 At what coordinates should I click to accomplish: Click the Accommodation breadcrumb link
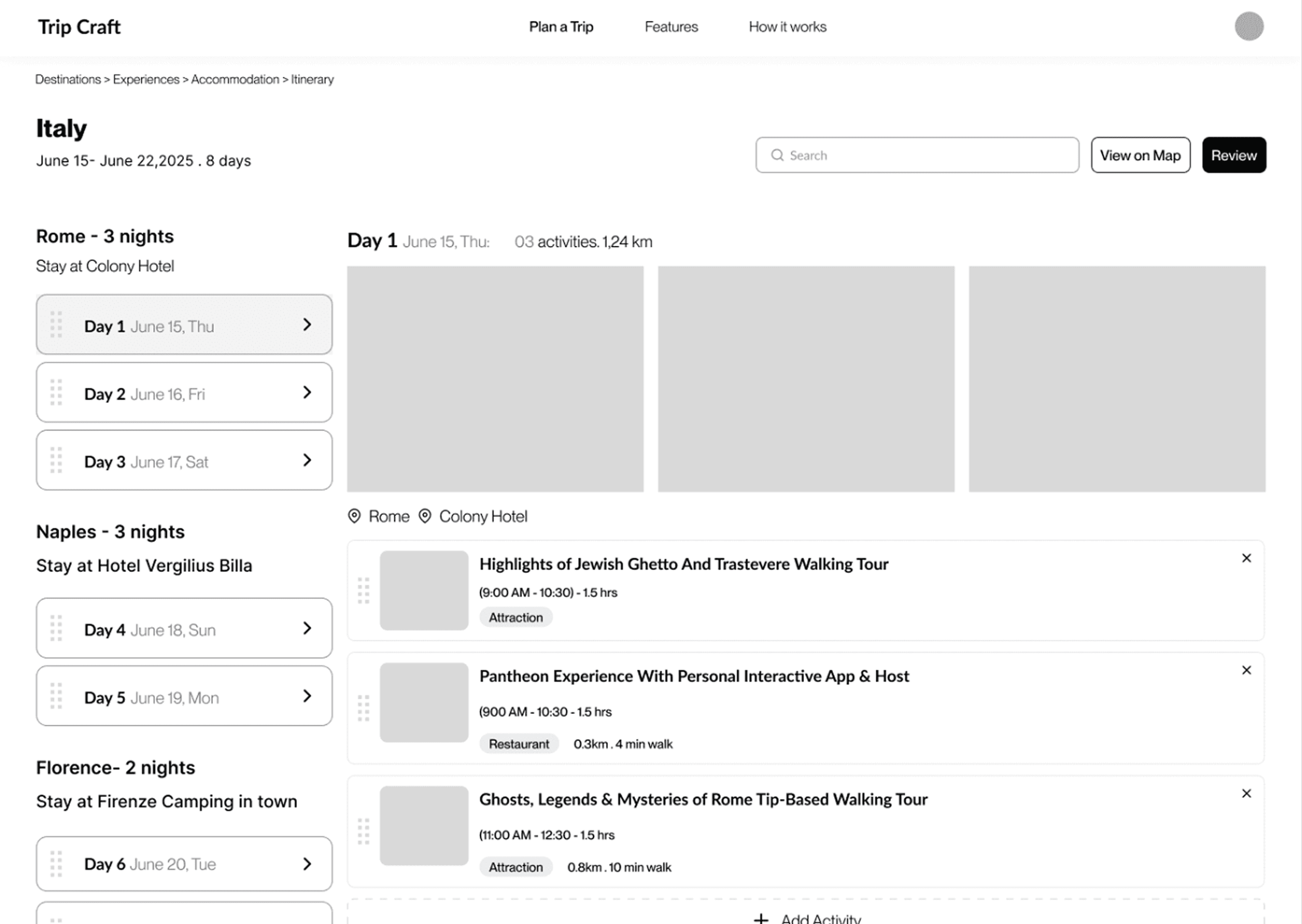[234, 80]
